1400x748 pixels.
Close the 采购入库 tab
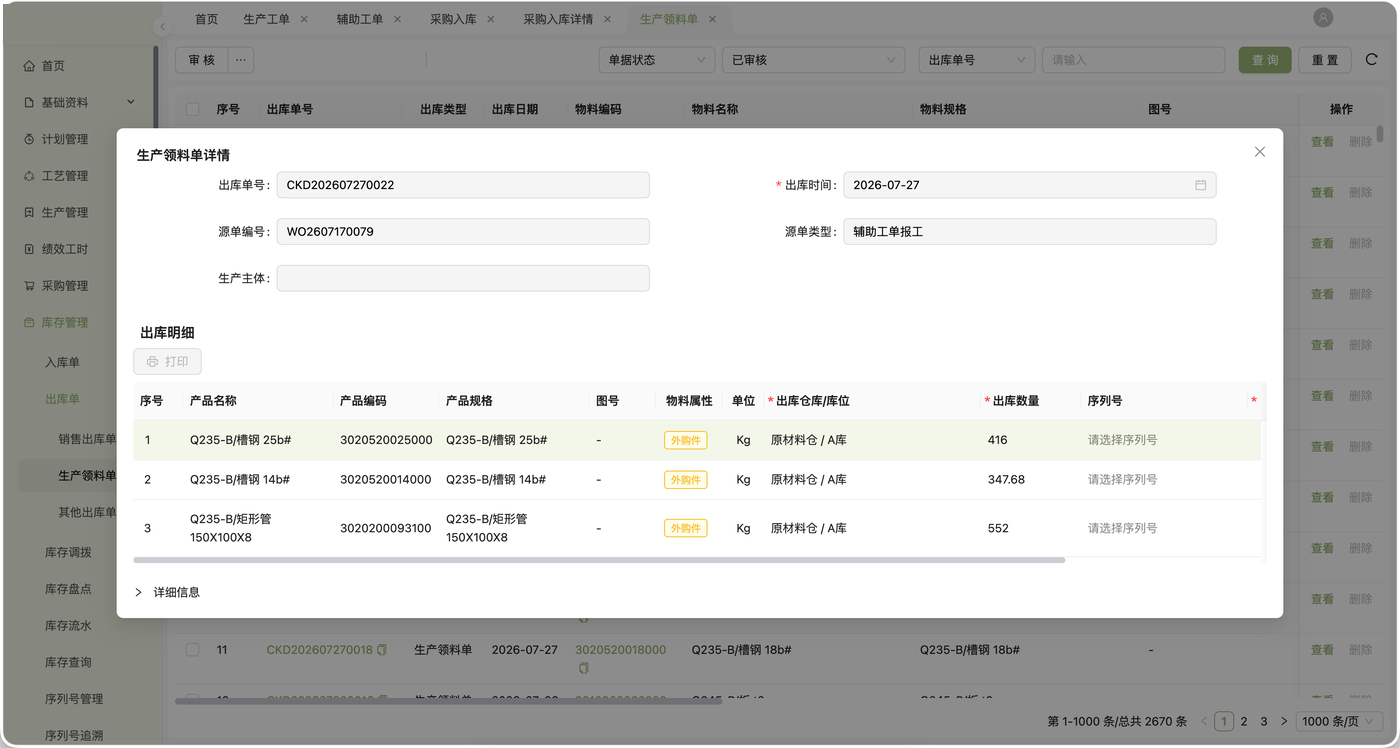491,19
